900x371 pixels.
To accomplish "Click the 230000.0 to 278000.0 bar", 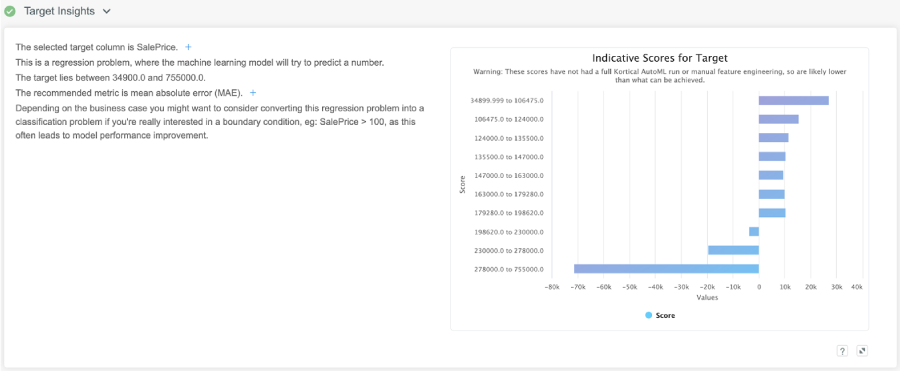I will point(733,250).
